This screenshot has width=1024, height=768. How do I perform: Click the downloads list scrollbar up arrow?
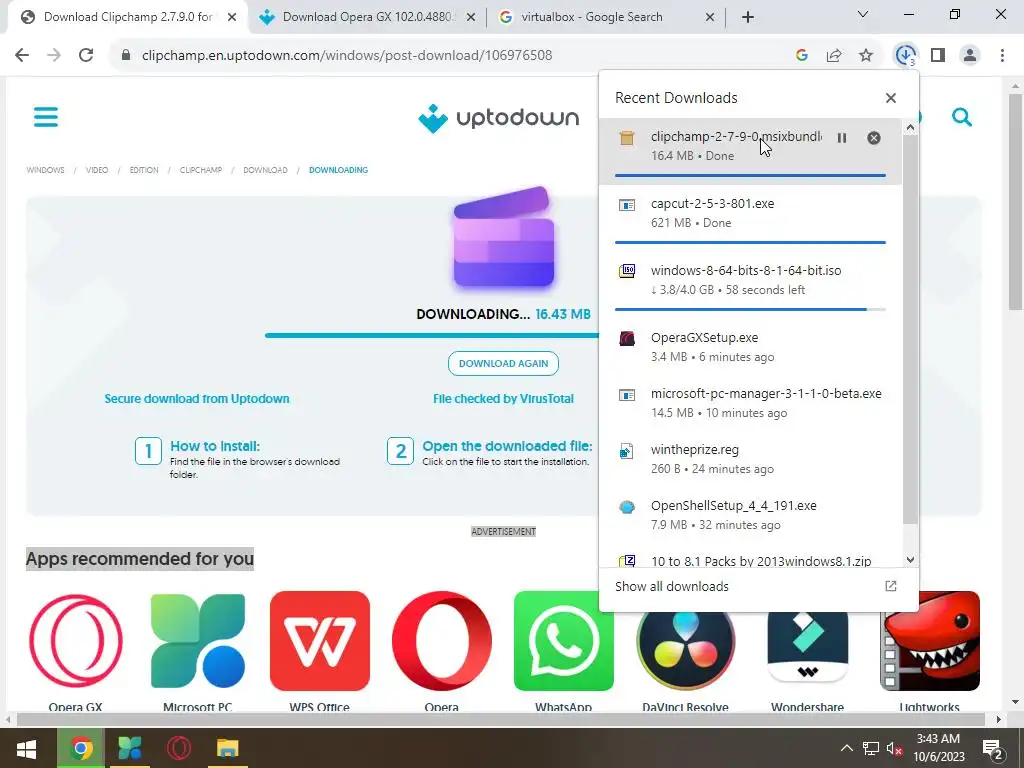click(x=910, y=129)
